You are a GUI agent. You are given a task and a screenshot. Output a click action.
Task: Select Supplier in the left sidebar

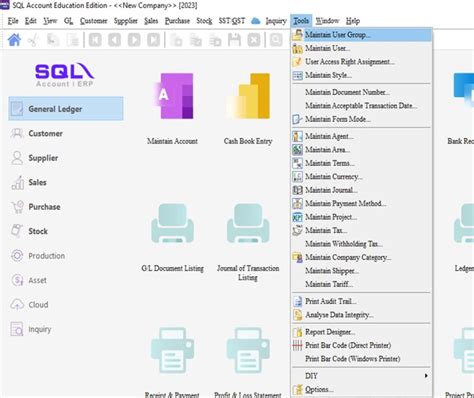coord(66,158)
